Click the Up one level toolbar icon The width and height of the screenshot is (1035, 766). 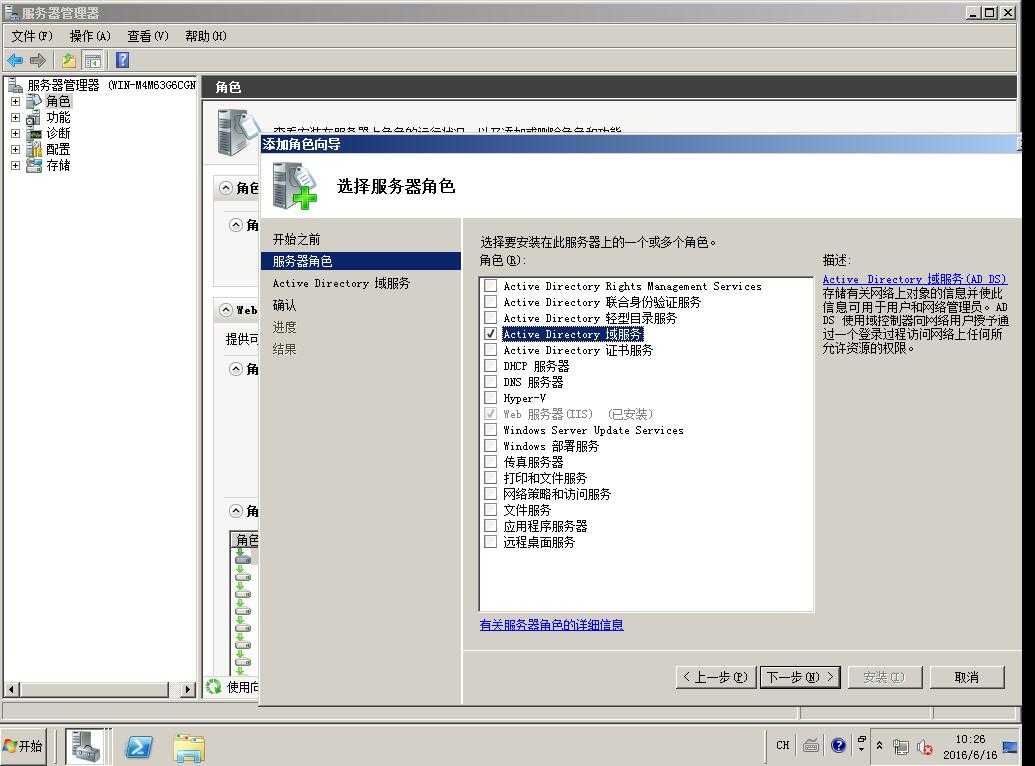[x=69, y=61]
